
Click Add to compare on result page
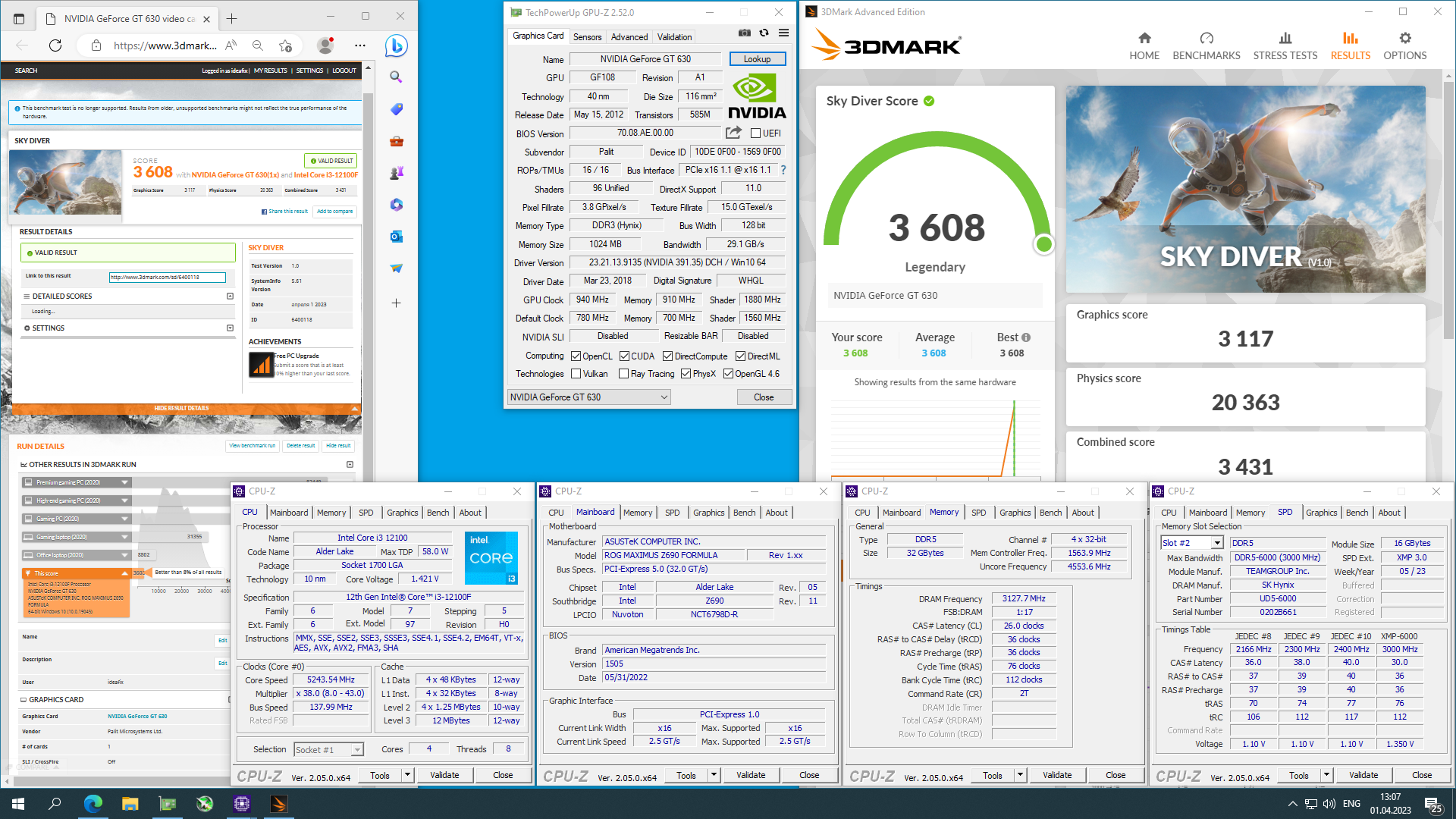pos(335,212)
